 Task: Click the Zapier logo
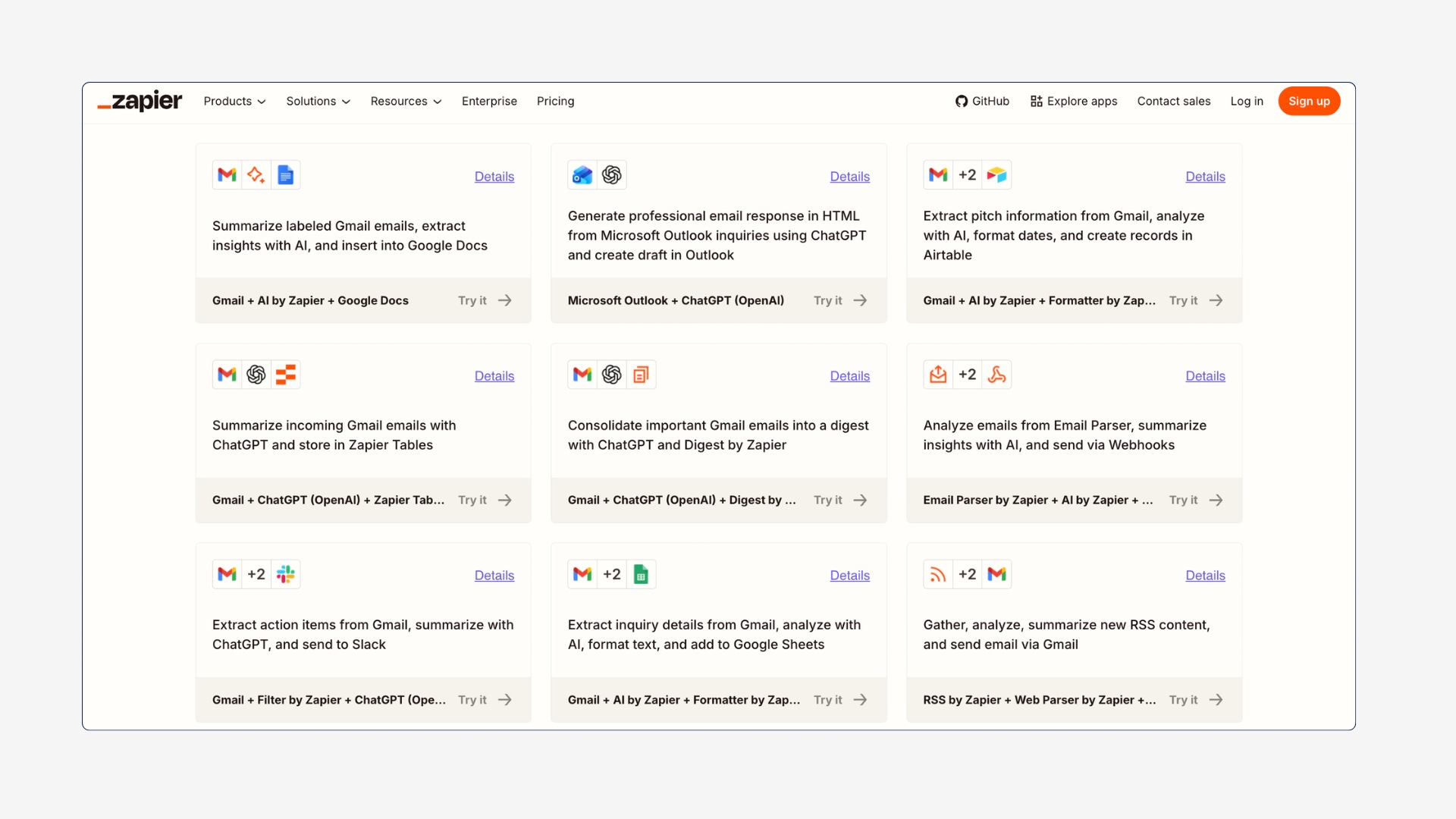coord(140,101)
